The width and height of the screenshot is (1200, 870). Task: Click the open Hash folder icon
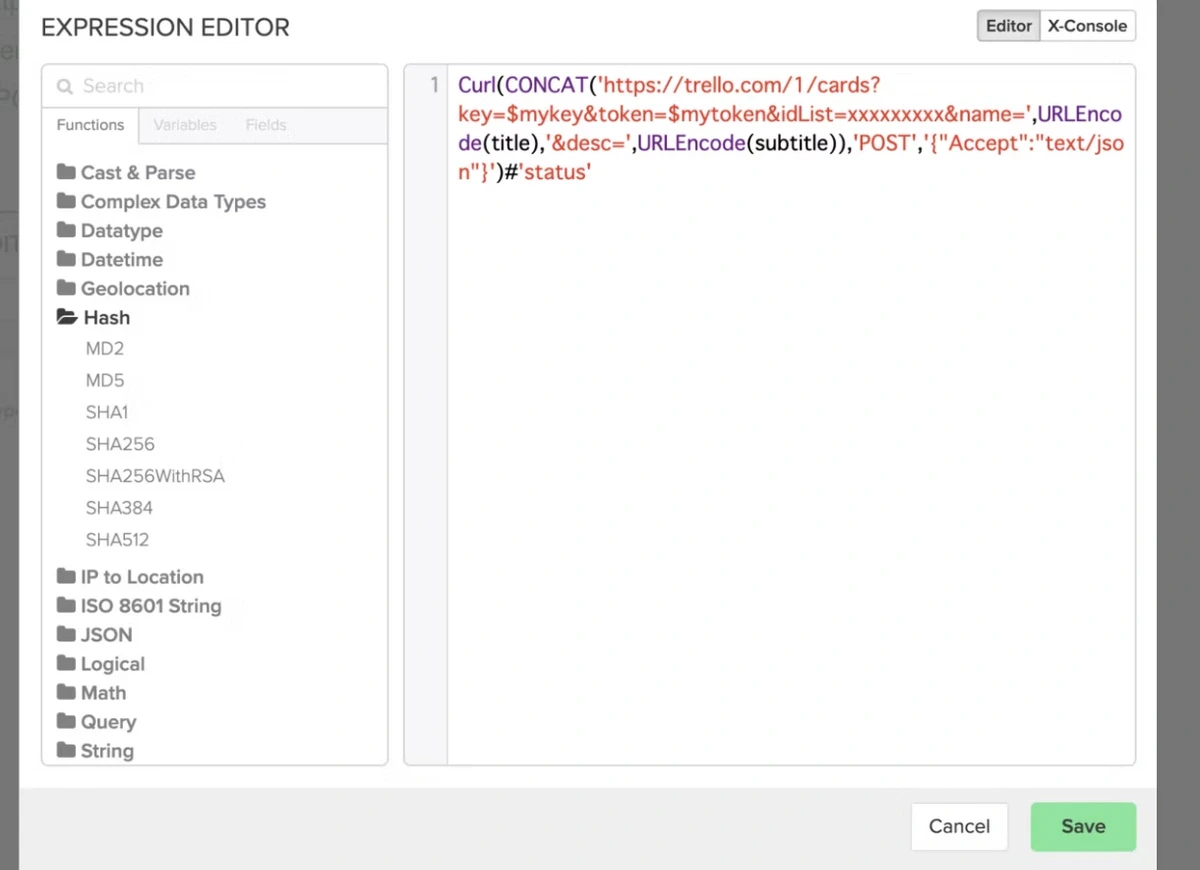tap(67, 317)
